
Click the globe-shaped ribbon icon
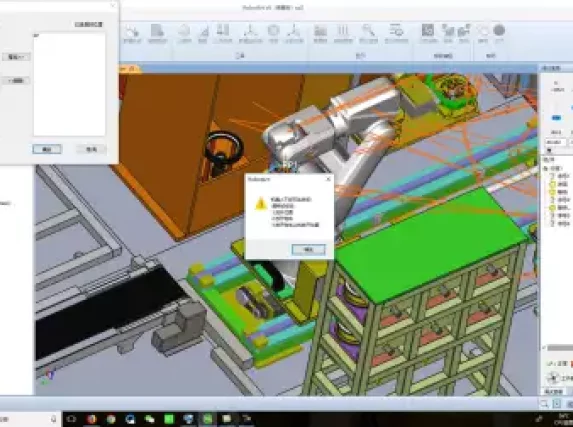pos(273,30)
